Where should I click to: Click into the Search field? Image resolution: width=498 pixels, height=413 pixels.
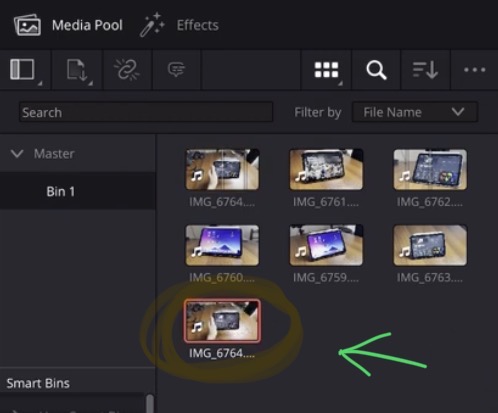(146, 112)
